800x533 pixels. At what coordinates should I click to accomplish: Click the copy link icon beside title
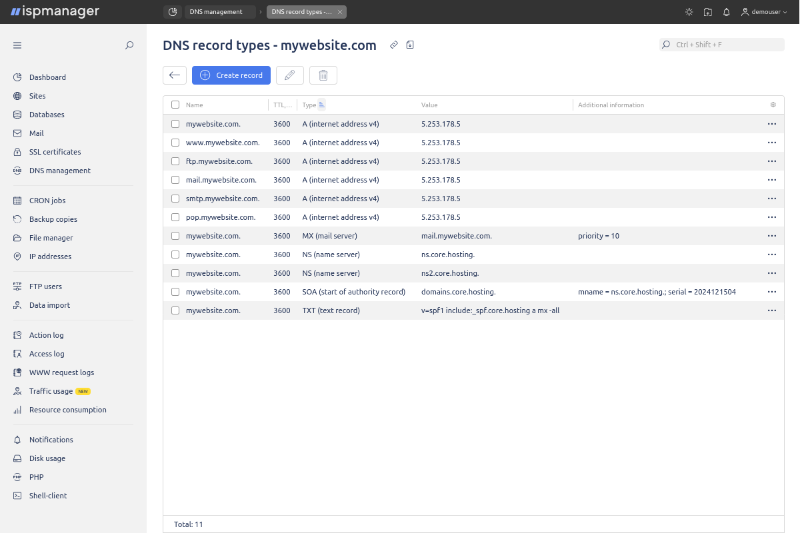click(394, 45)
